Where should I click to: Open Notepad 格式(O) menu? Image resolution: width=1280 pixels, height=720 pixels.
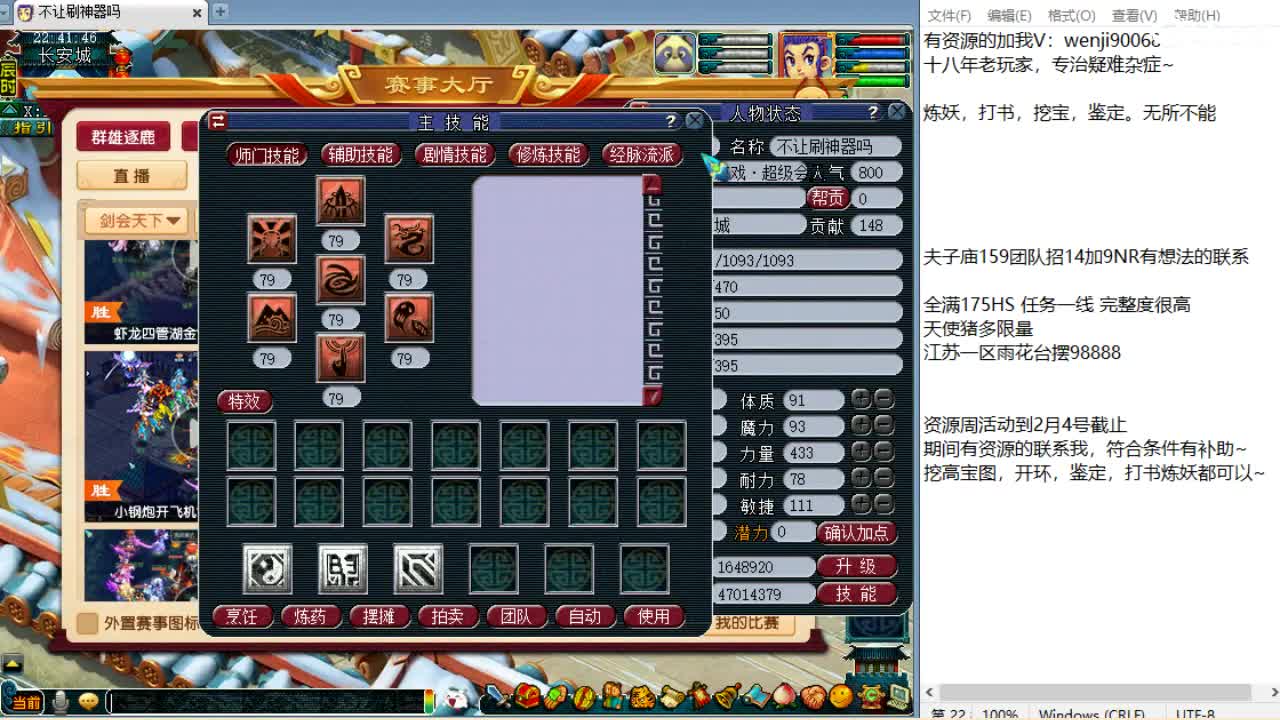click(1071, 15)
